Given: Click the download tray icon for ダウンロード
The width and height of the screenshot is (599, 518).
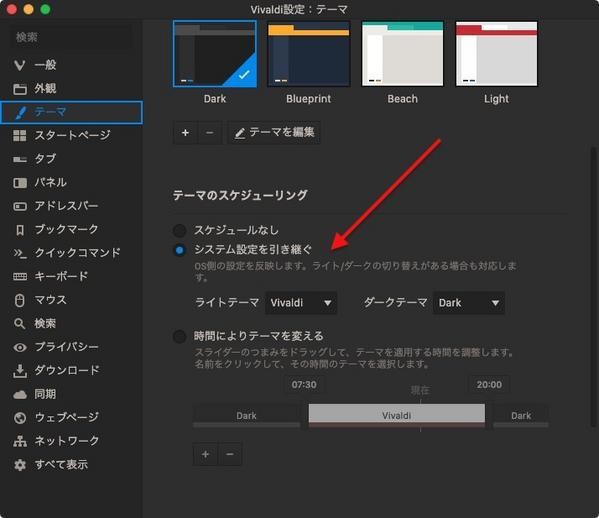Looking at the screenshot, I should coord(20,371).
